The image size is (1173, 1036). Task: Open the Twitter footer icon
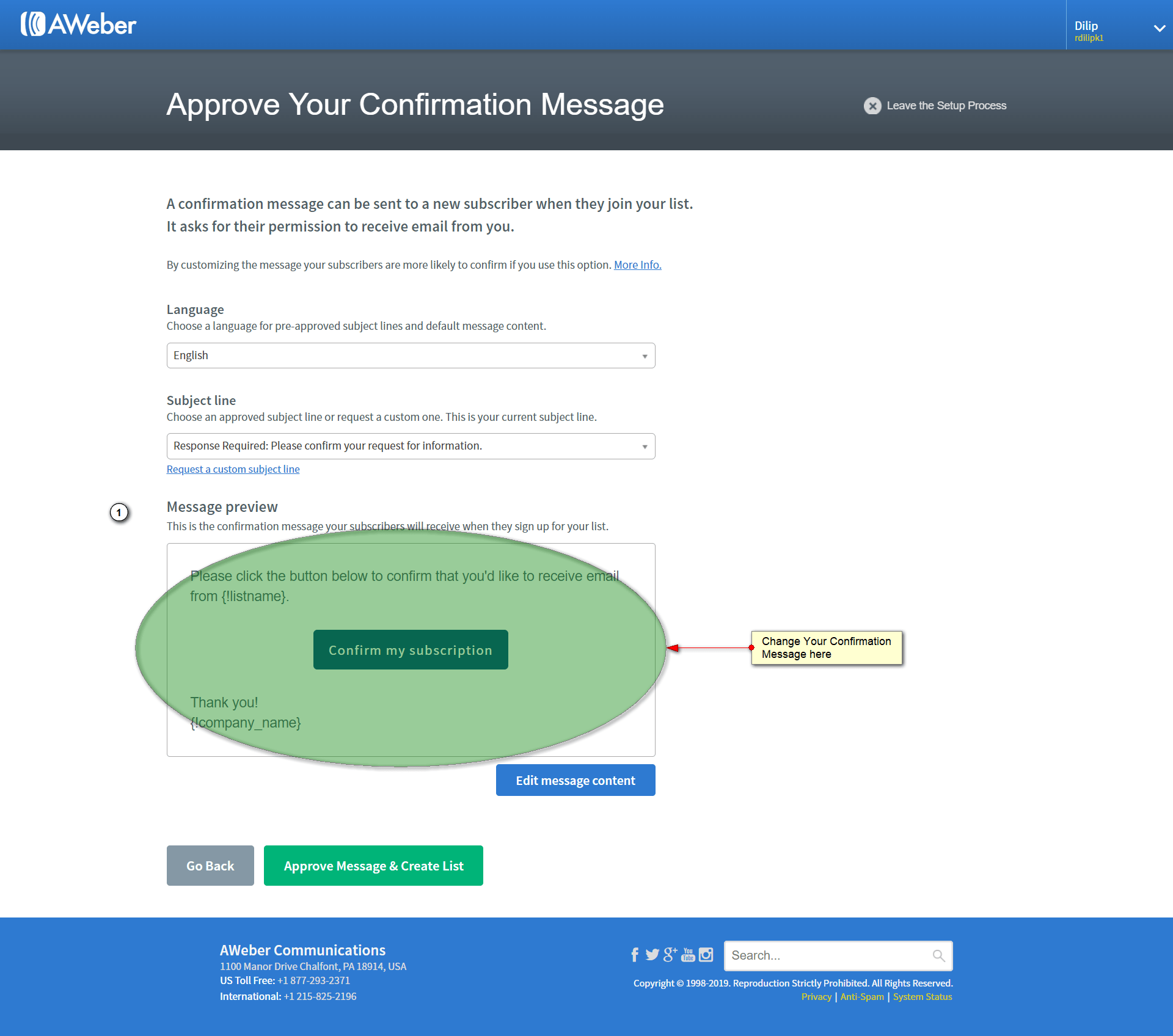652,955
